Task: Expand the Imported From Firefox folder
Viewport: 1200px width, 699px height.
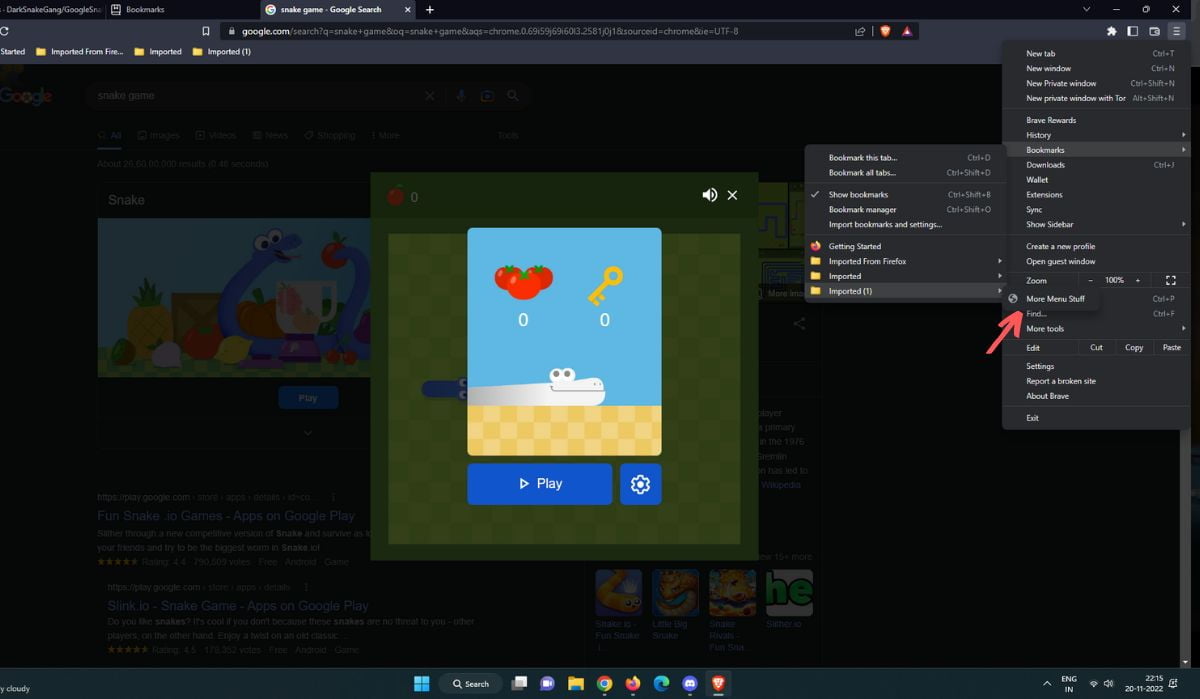Action: coord(867,261)
